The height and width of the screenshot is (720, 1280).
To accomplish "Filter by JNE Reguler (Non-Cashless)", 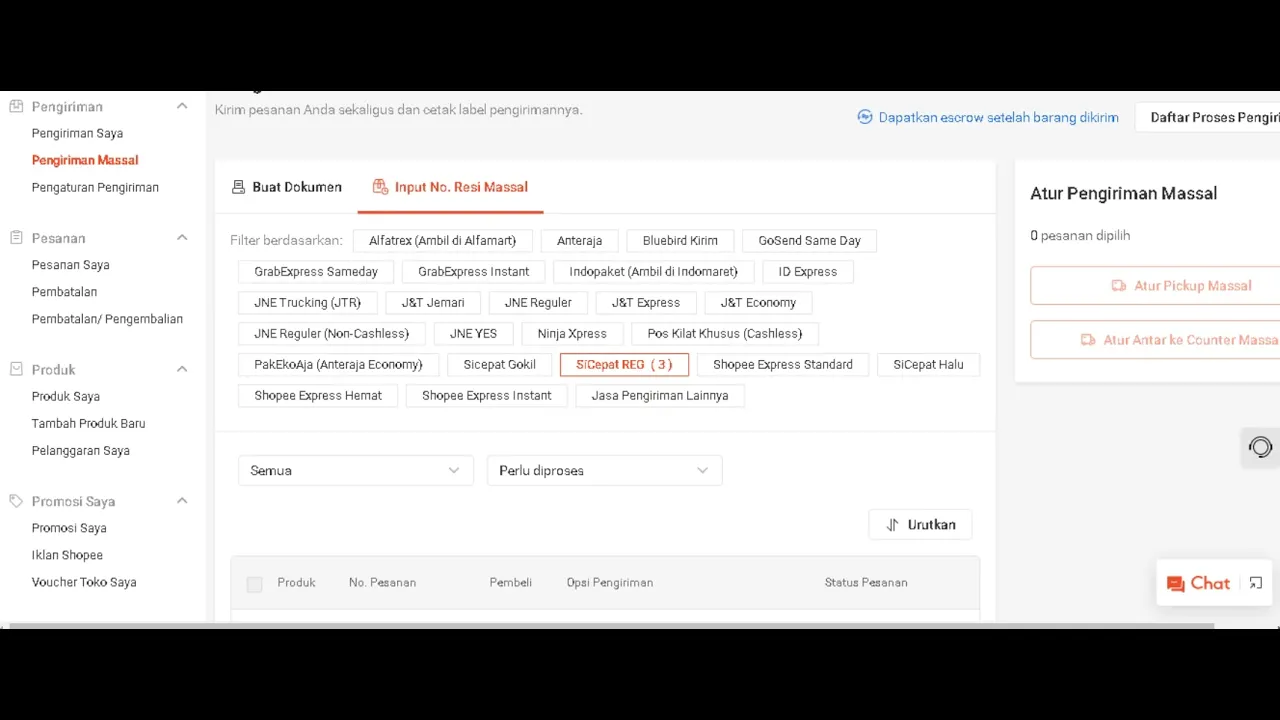I will (x=331, y=334).
